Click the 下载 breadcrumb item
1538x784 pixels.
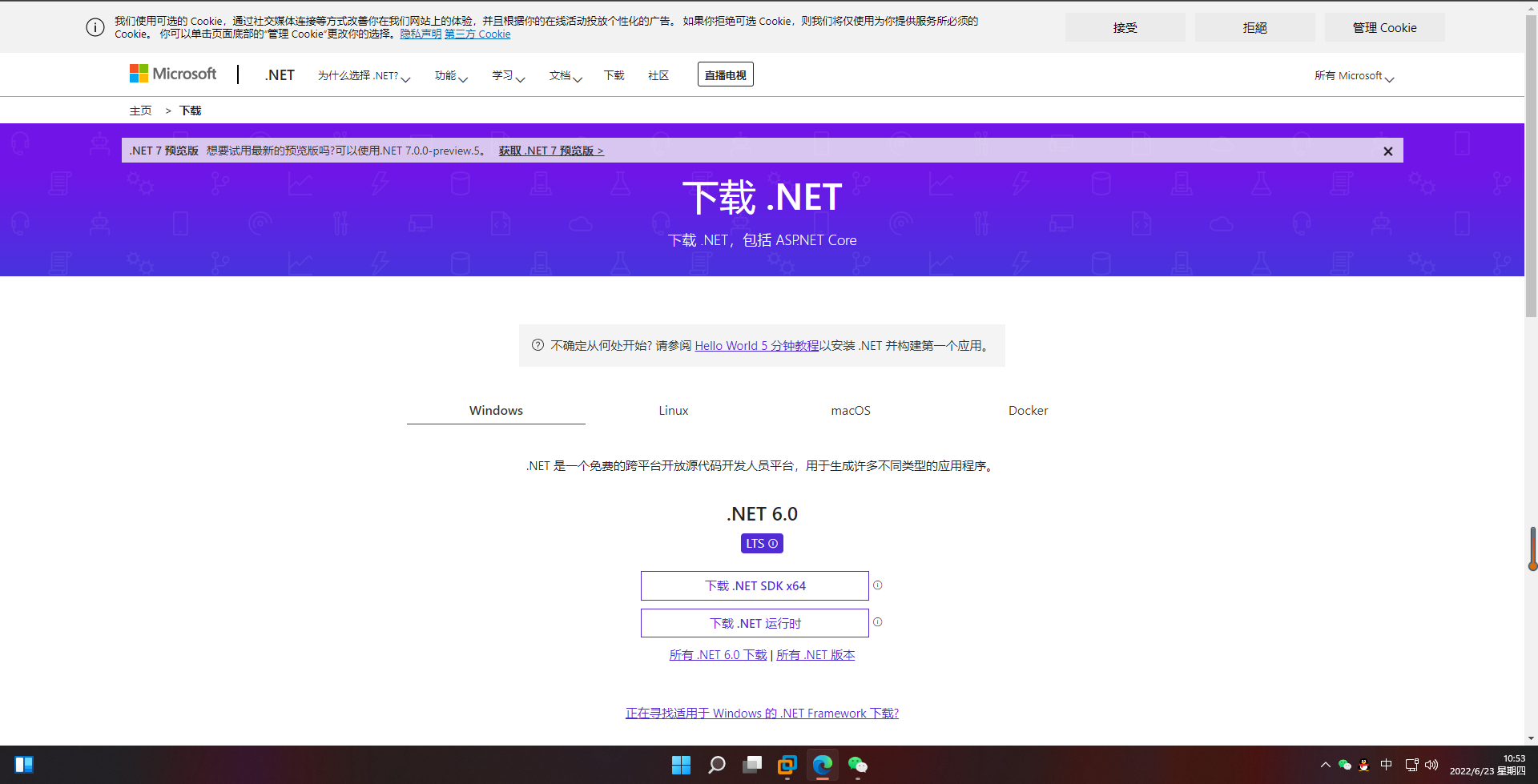click(x=191, y=111)
